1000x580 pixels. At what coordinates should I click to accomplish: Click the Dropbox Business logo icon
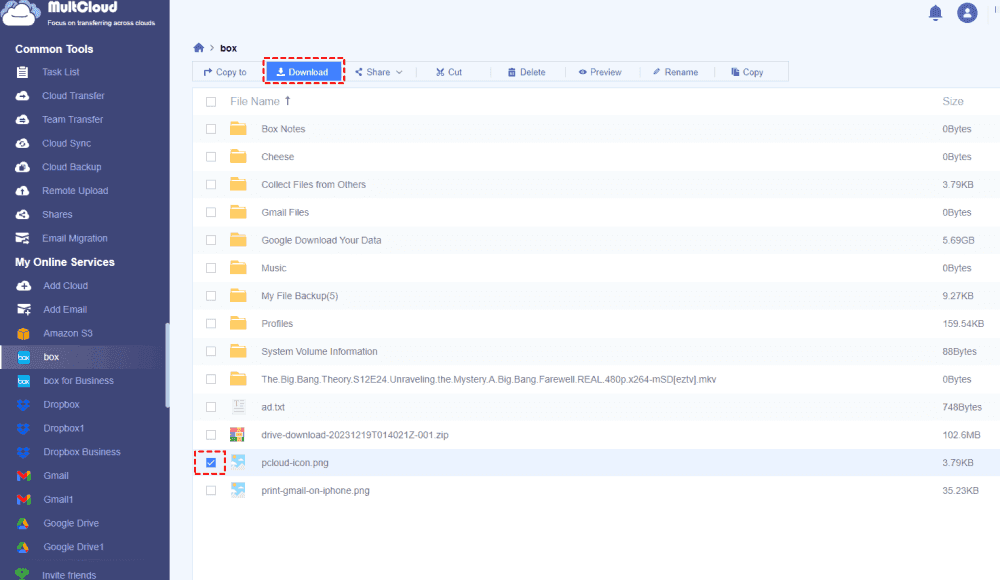[x=24, y=452]
